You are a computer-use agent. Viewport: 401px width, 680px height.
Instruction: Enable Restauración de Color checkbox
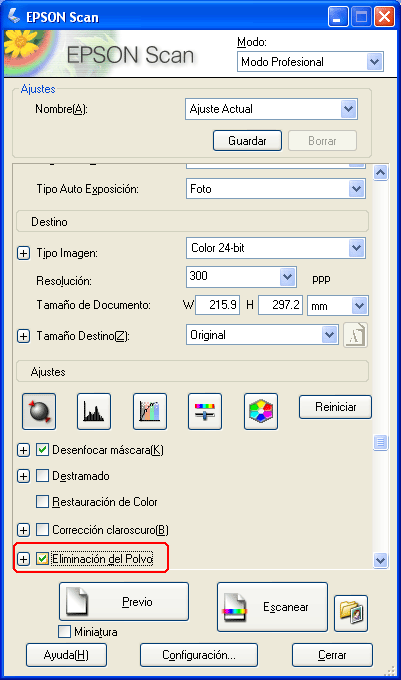coord(42,502)
